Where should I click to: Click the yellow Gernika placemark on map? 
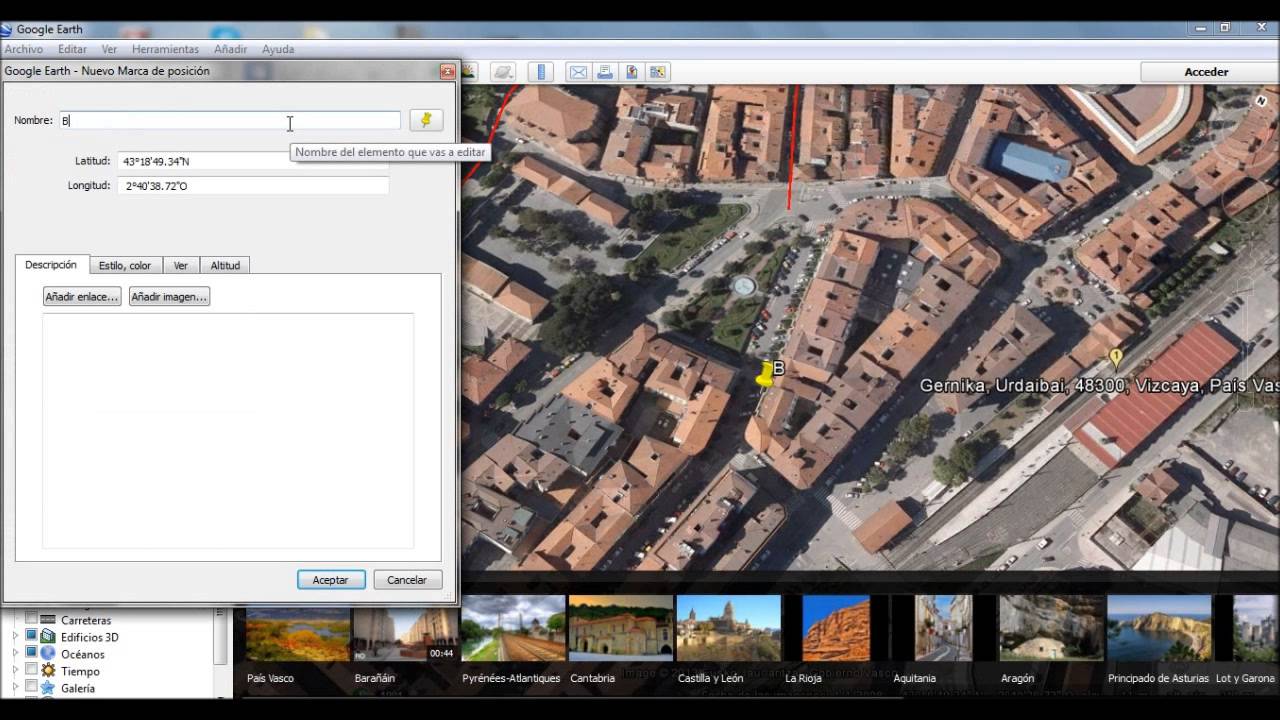pyautogui.click(x=1116, y=357)
